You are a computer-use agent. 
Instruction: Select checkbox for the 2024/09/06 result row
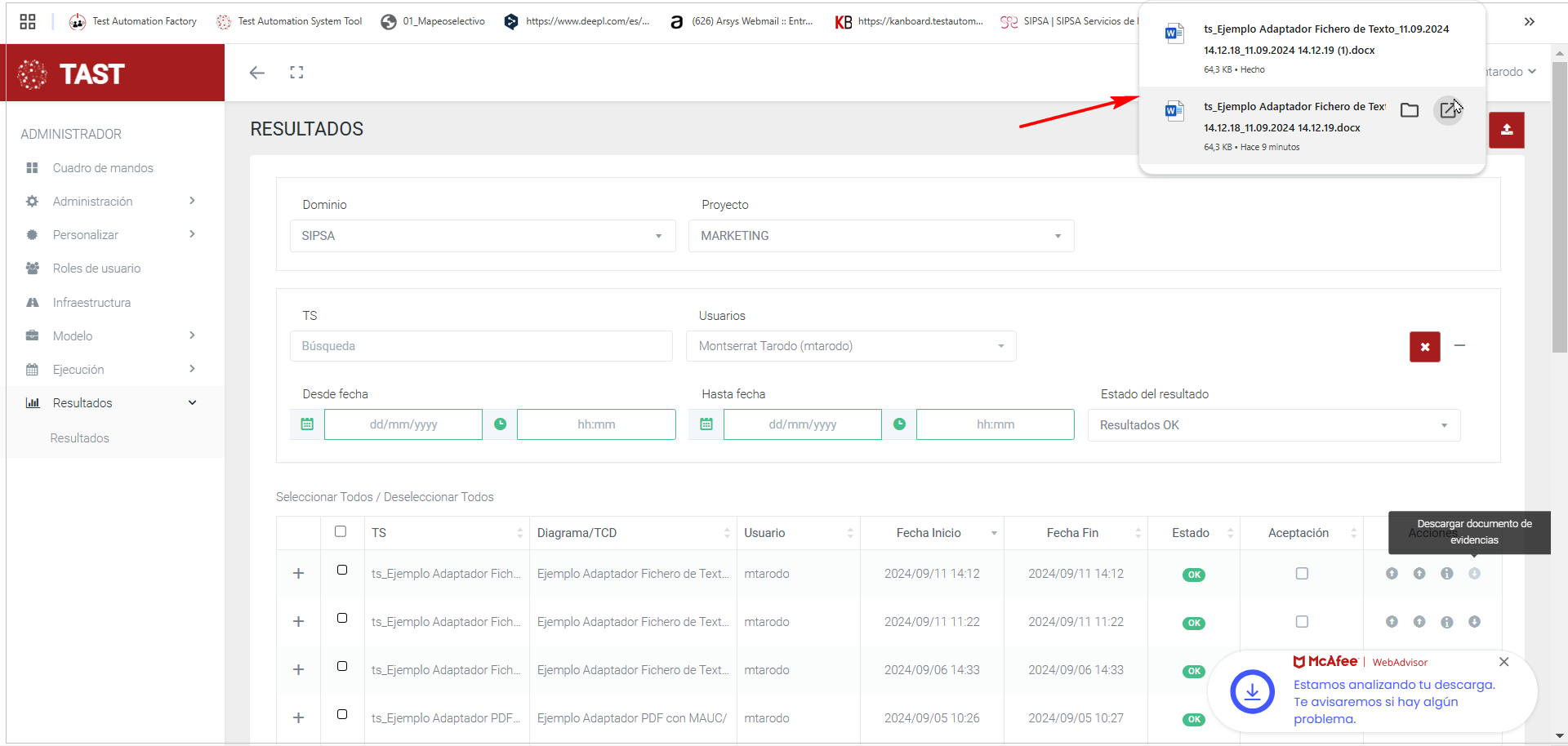coord(342,666)
